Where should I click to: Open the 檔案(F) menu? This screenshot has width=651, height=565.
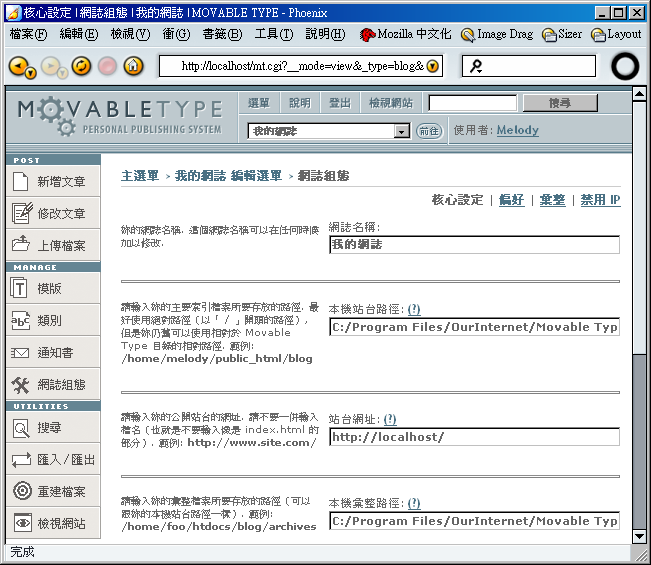click(28, 34)
